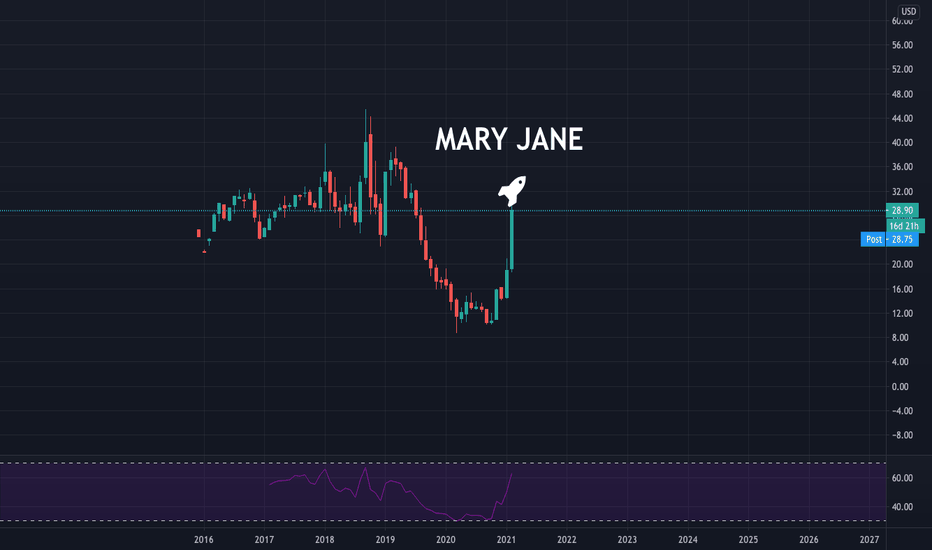Click the 56.00 price scale label
Viewport: 932px width, 550px height.
(902, 45)
